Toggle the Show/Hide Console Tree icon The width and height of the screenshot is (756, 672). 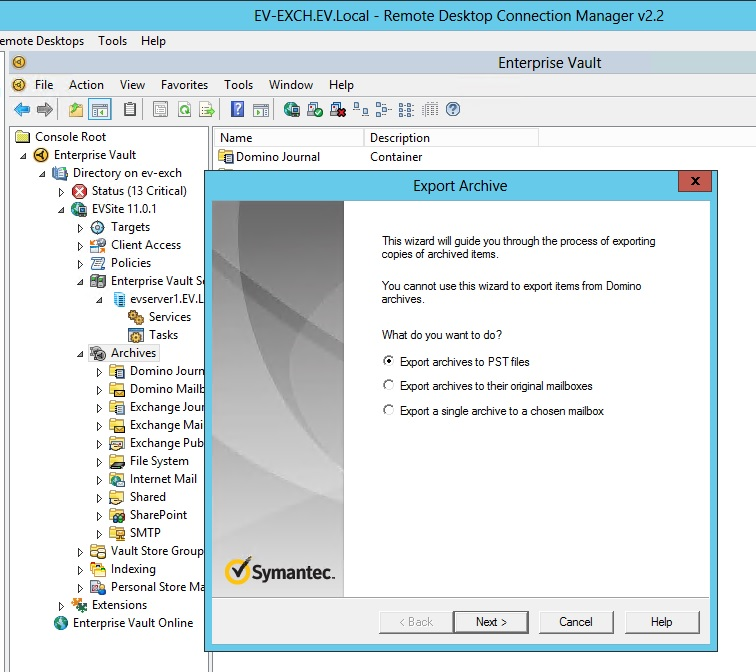pos(100,110)
